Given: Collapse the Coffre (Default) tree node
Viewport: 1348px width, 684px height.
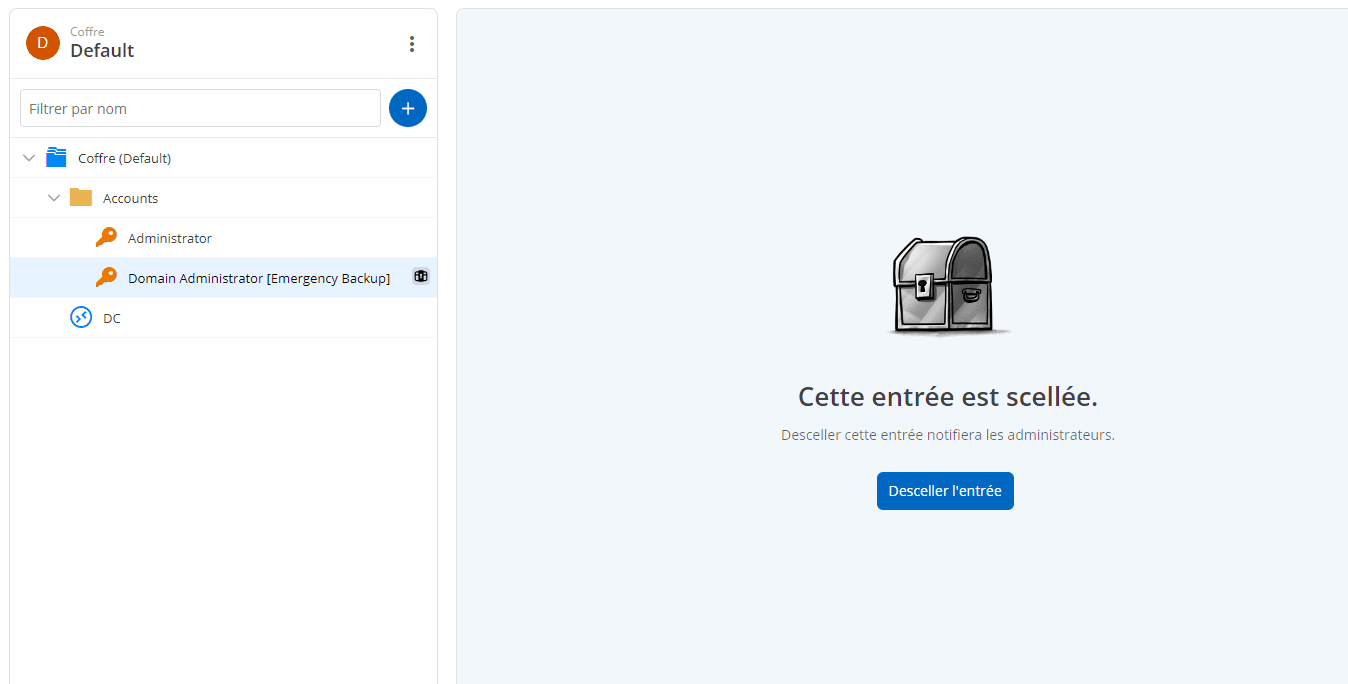Looking at the screenshot, I should [x=28, y=157].
